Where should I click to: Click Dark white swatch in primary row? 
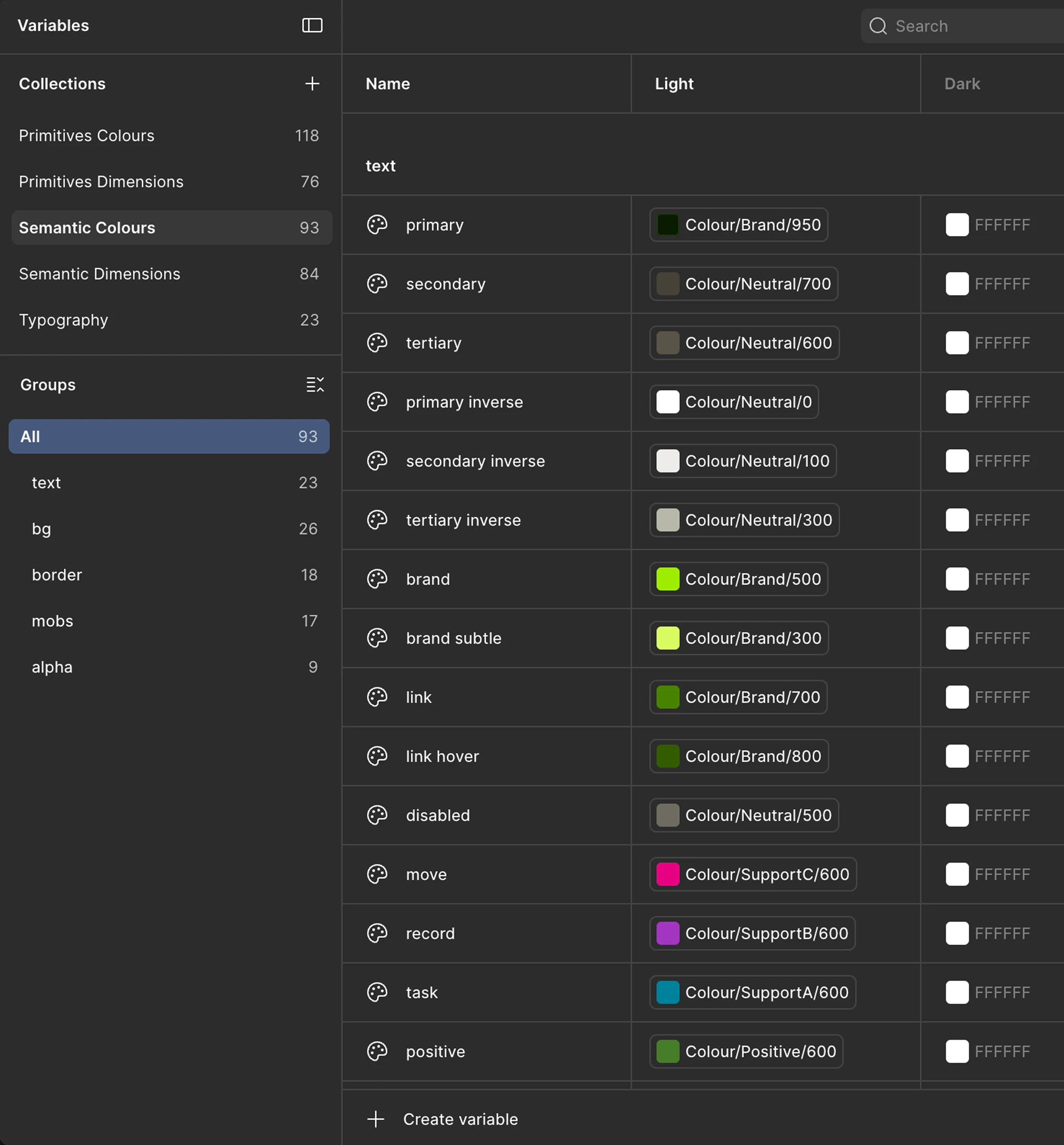(957, 225)
